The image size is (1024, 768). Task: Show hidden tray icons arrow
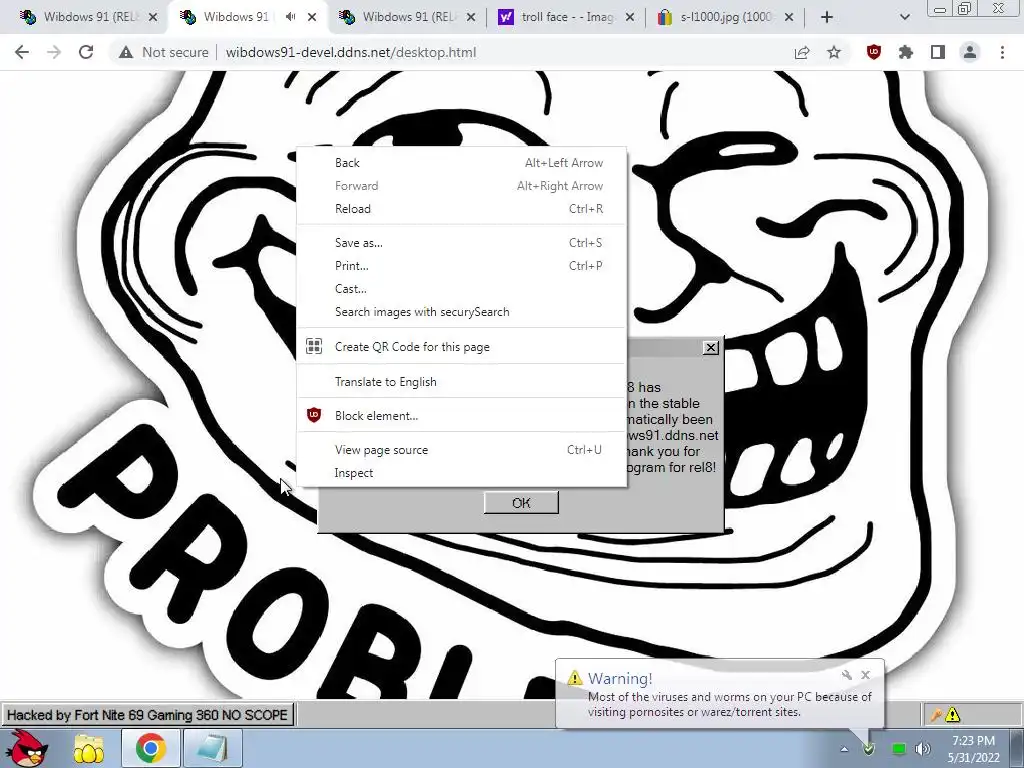(x=844, y=749)
